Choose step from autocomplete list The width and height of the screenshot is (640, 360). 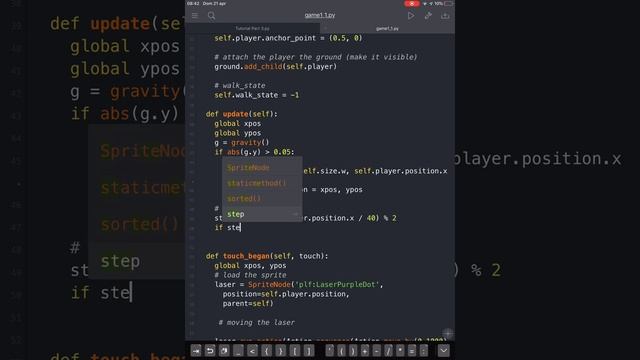tap(262, 214)
